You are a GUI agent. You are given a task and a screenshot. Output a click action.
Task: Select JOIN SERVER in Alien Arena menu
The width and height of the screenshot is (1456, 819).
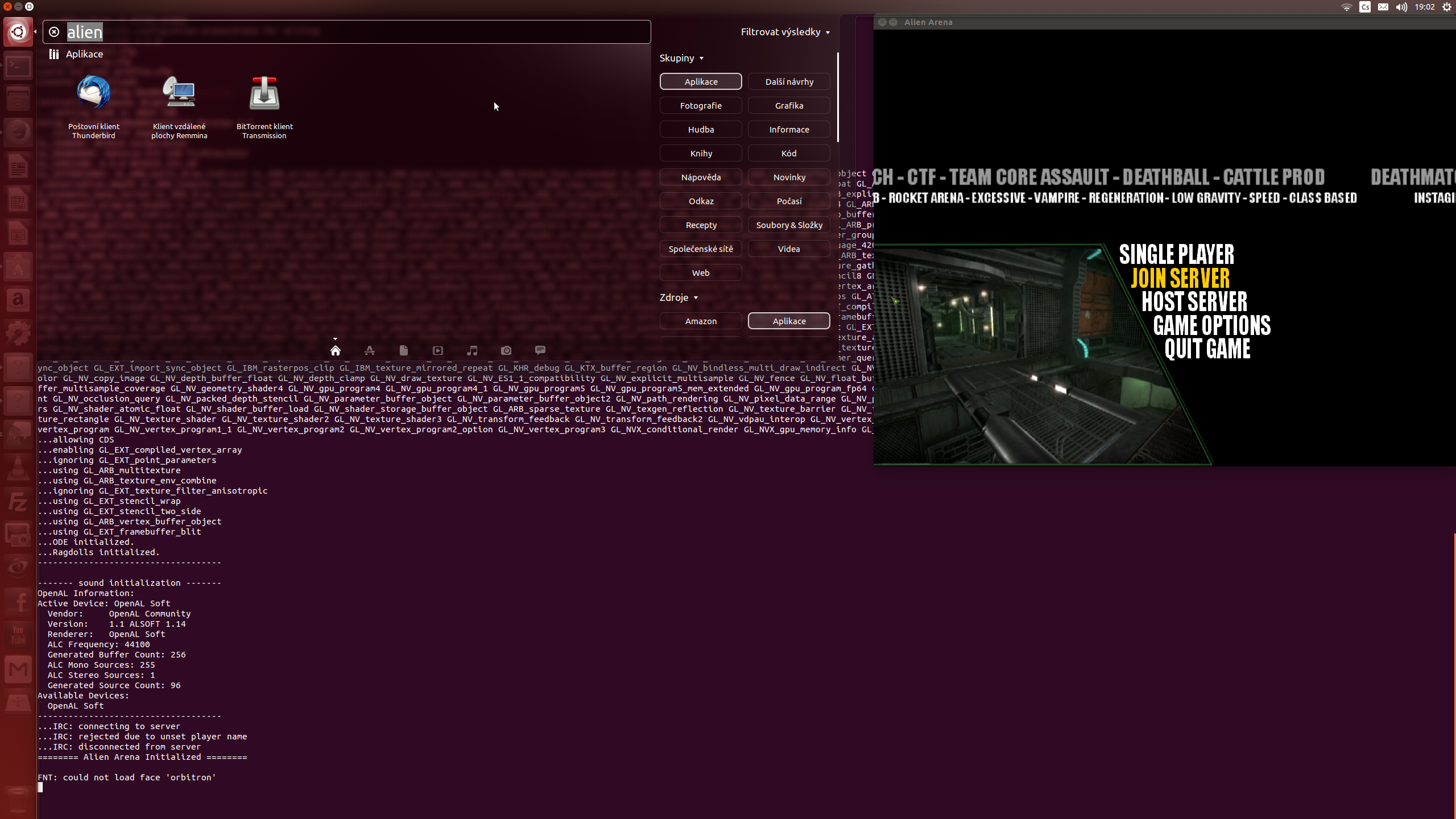1180,278
